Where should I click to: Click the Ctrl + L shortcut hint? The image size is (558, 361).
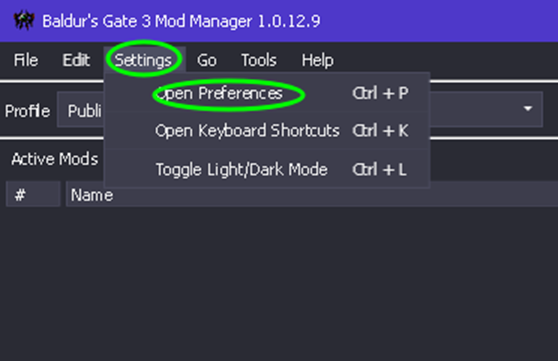point(379,169)
